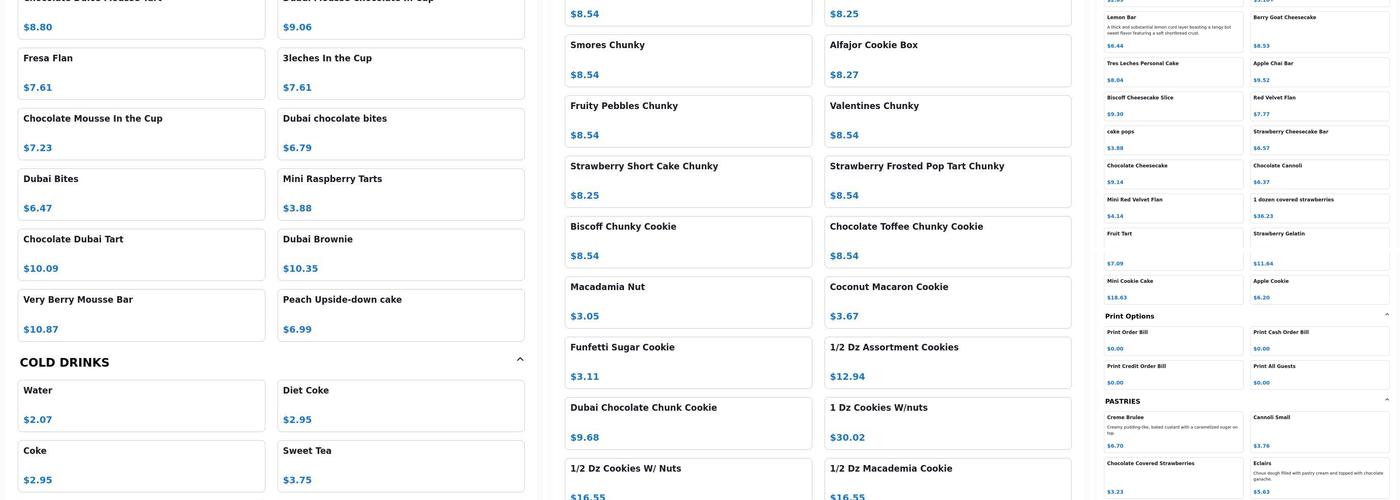Add Sweet Tea to the order
The width and height of the screenshot is (1400, 500).
(400, 466)
